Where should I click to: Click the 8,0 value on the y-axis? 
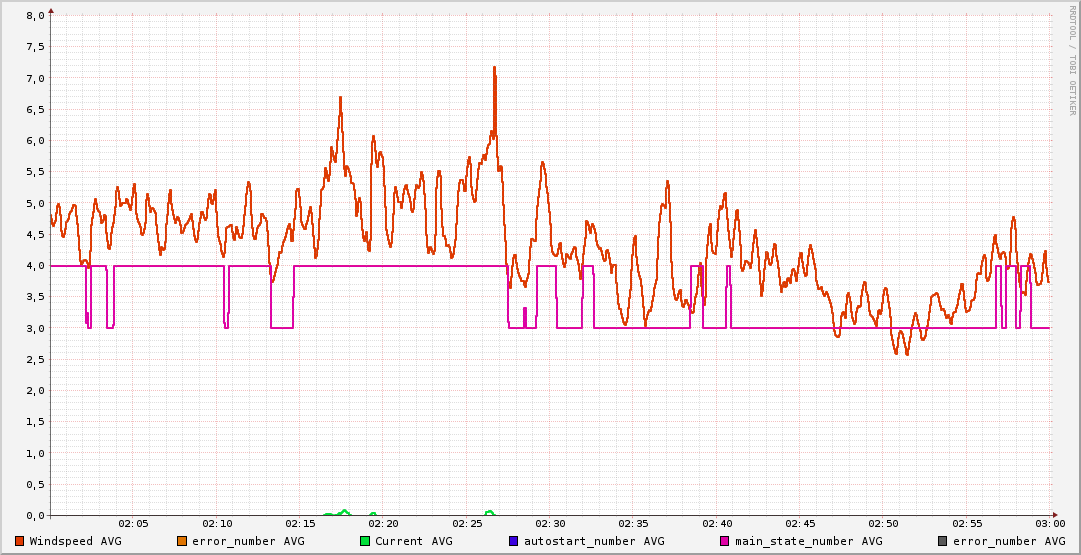click(x=35, y=16)
